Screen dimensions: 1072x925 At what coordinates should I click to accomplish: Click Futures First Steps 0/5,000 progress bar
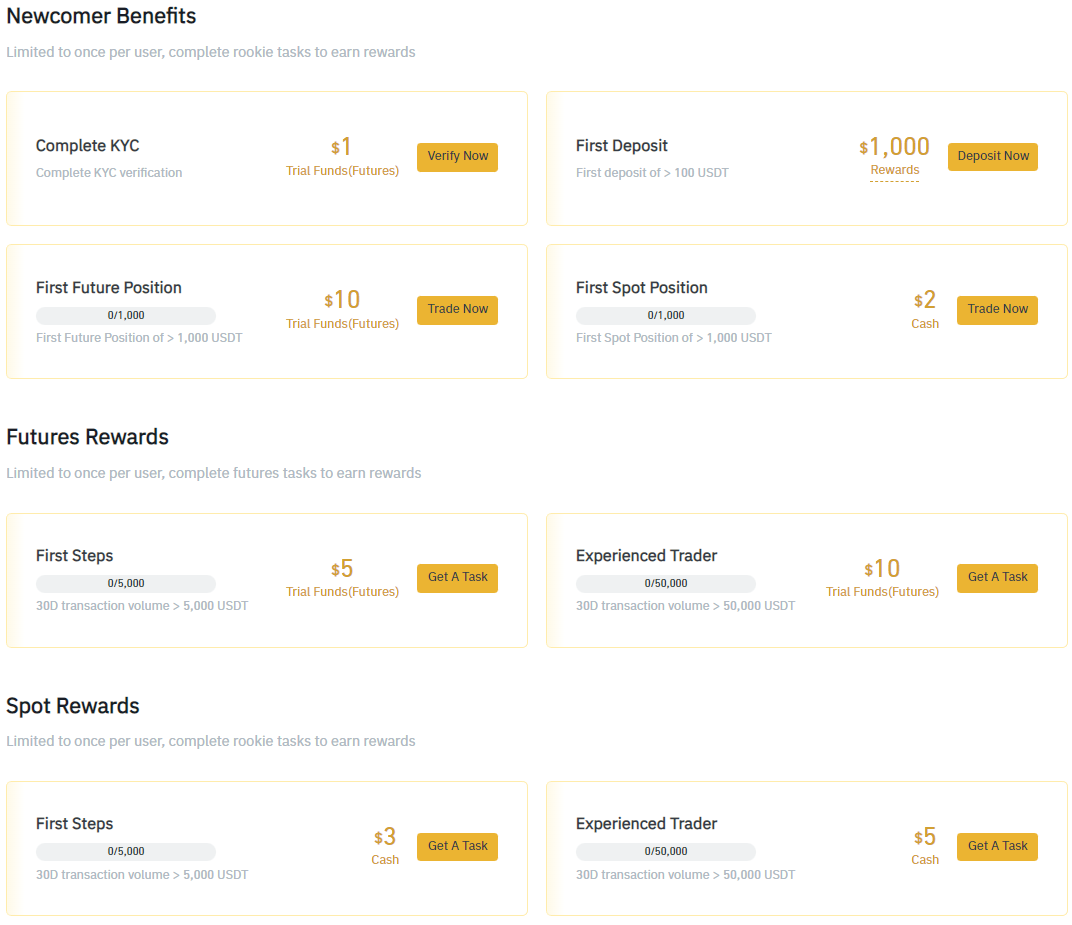[x=126, y=583]
